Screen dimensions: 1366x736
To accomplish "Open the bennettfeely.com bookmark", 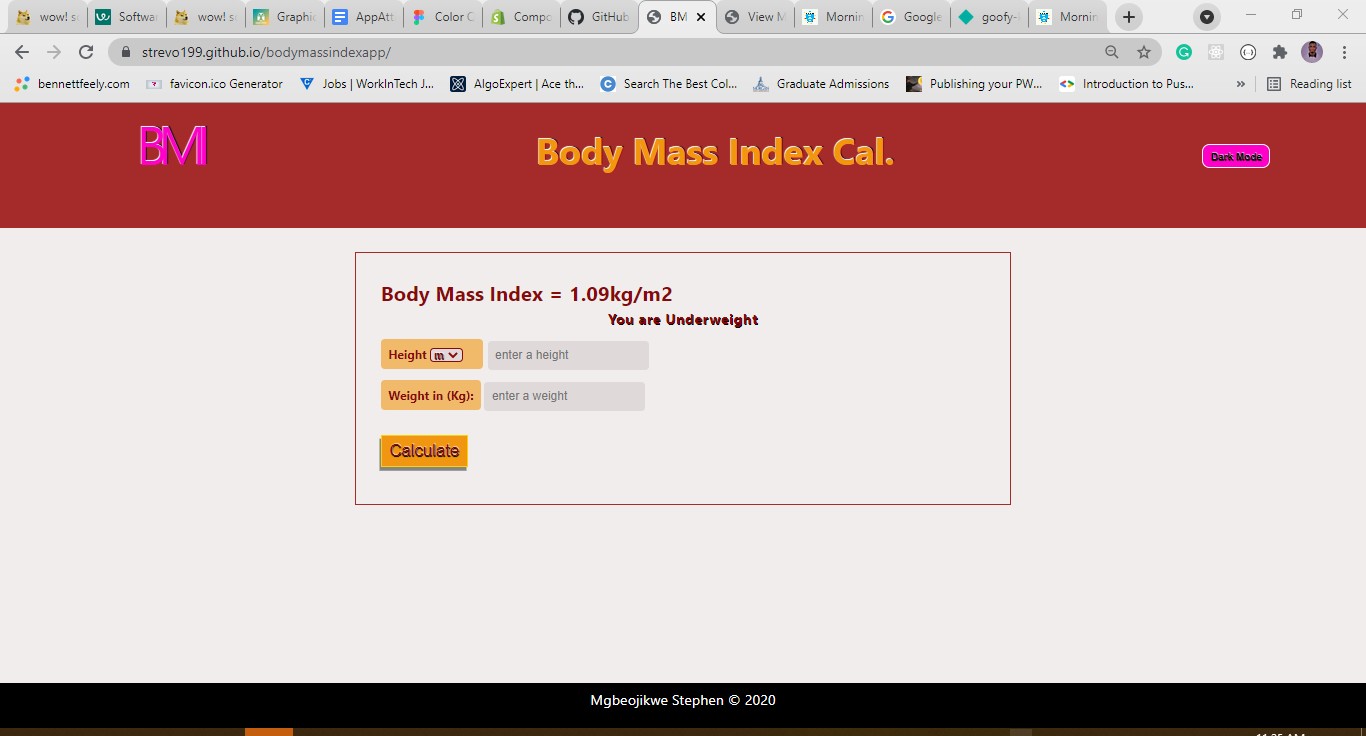I will pos(72,84).
